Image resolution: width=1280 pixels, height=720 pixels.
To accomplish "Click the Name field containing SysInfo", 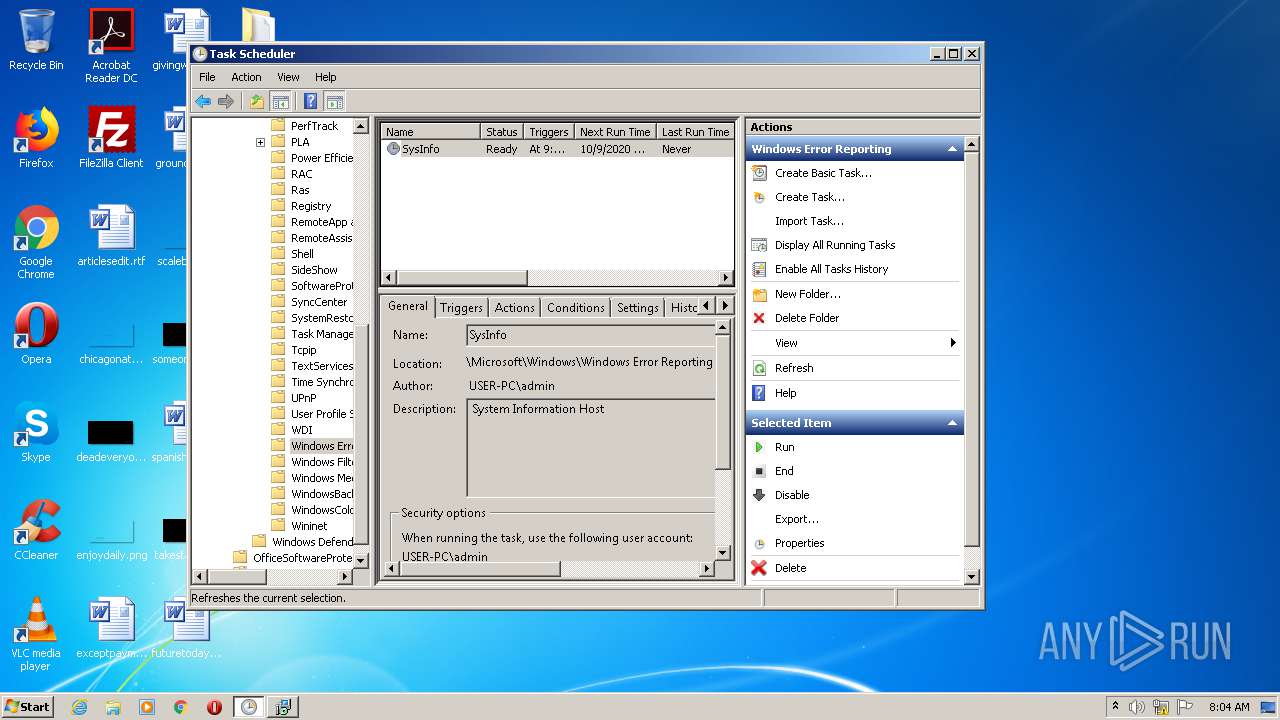I will pos(591,335).
